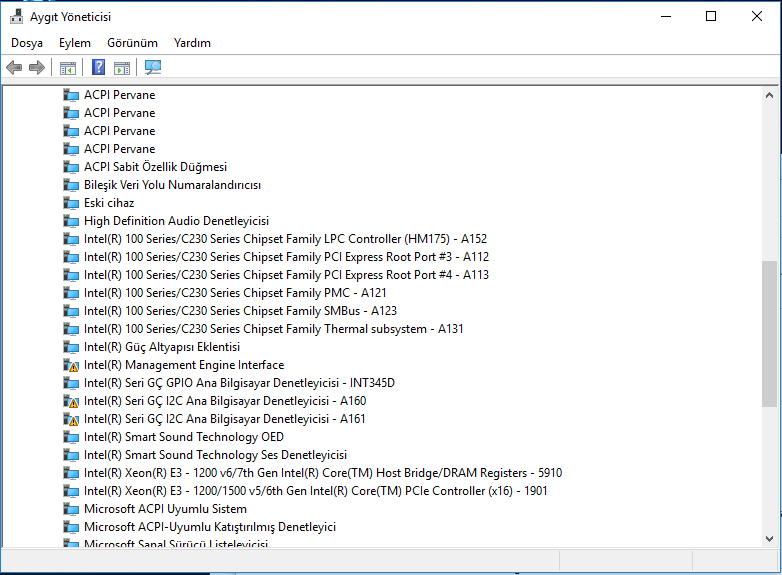The image size is (782, 575).
Task: Click the icon beside Intel(R) Güç Altyapısı Eklentisi
Action: point(71,347)
